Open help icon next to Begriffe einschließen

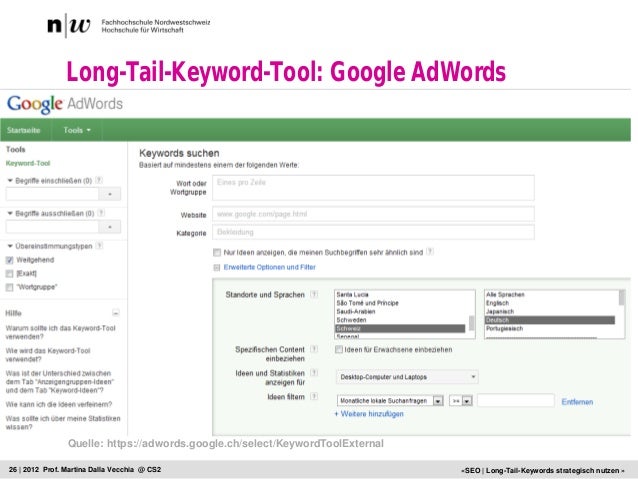[x=99, y=180]
